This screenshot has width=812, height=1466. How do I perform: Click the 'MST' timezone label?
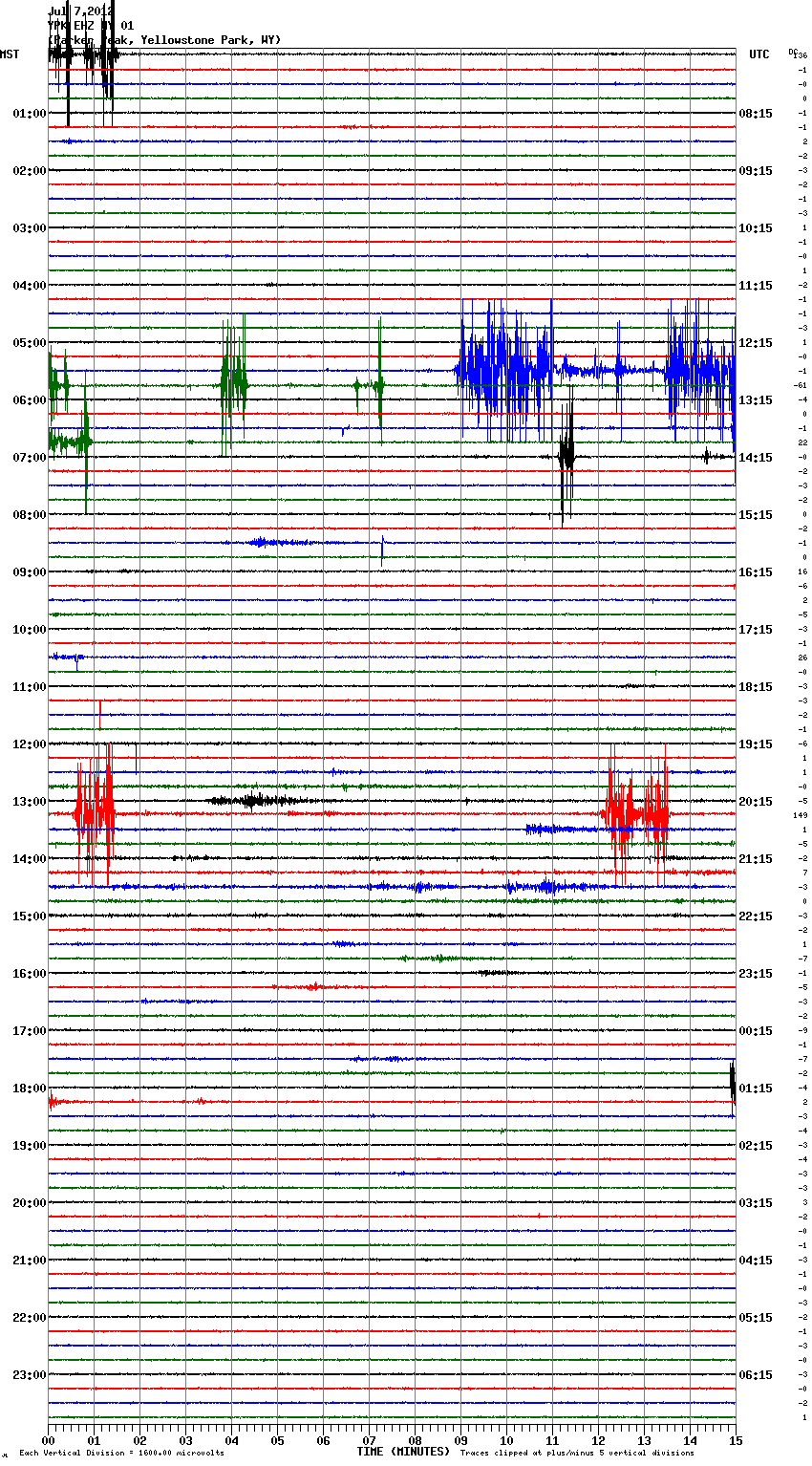[10, 54]
